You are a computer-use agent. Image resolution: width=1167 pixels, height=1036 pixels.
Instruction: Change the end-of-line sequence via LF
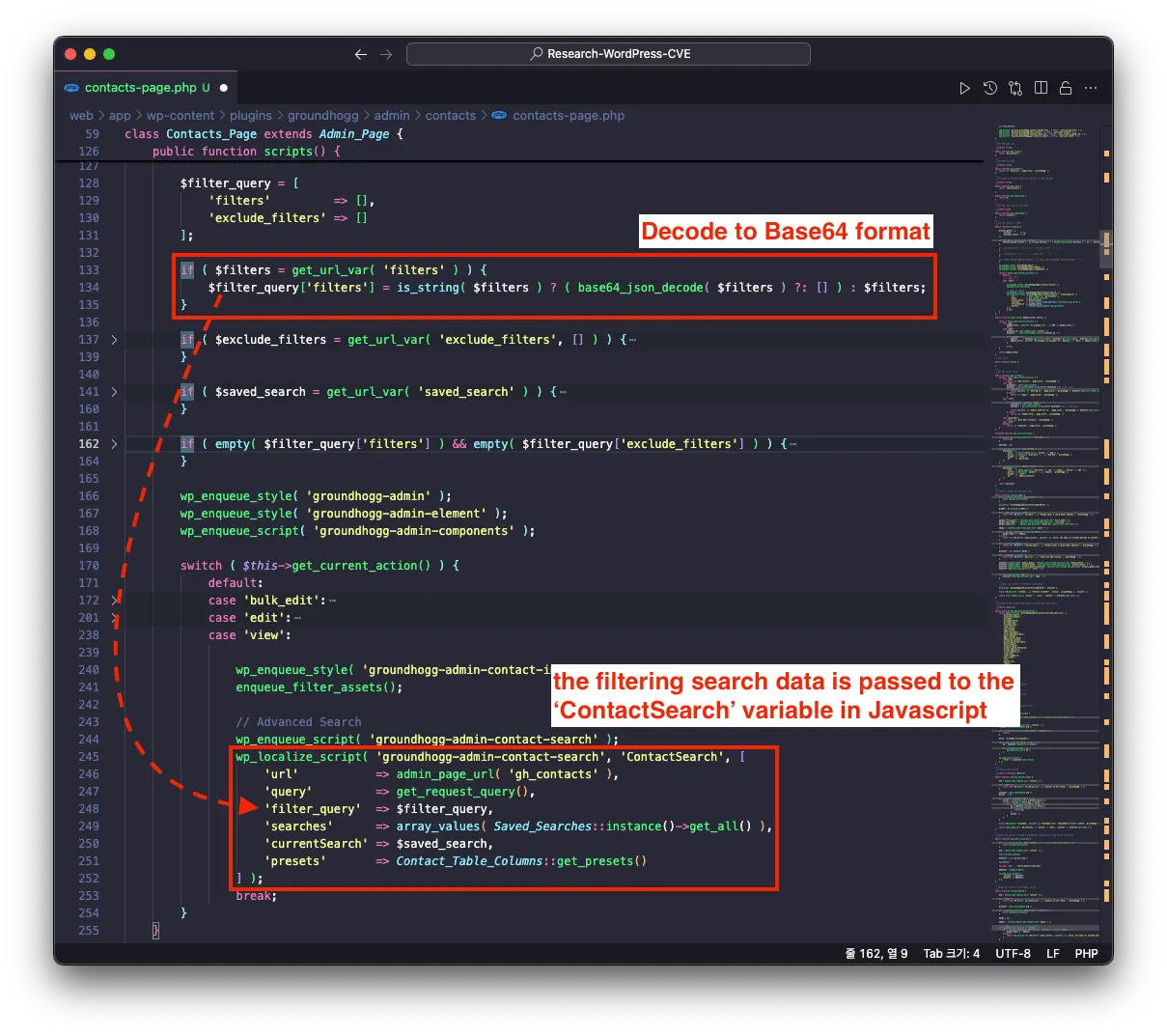[1053, 954]
